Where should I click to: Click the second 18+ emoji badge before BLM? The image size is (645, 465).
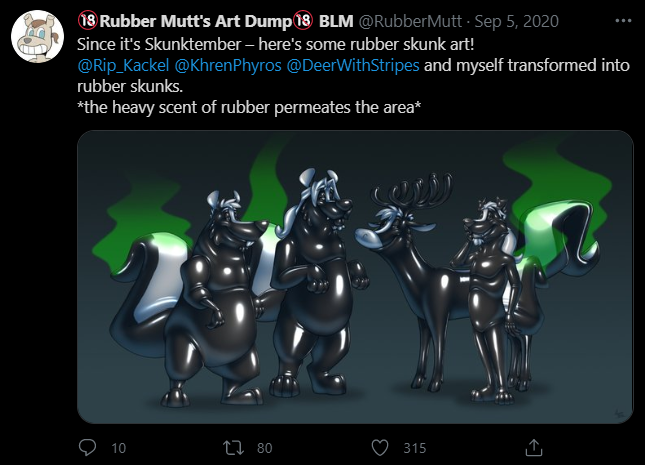pos(303,20)
